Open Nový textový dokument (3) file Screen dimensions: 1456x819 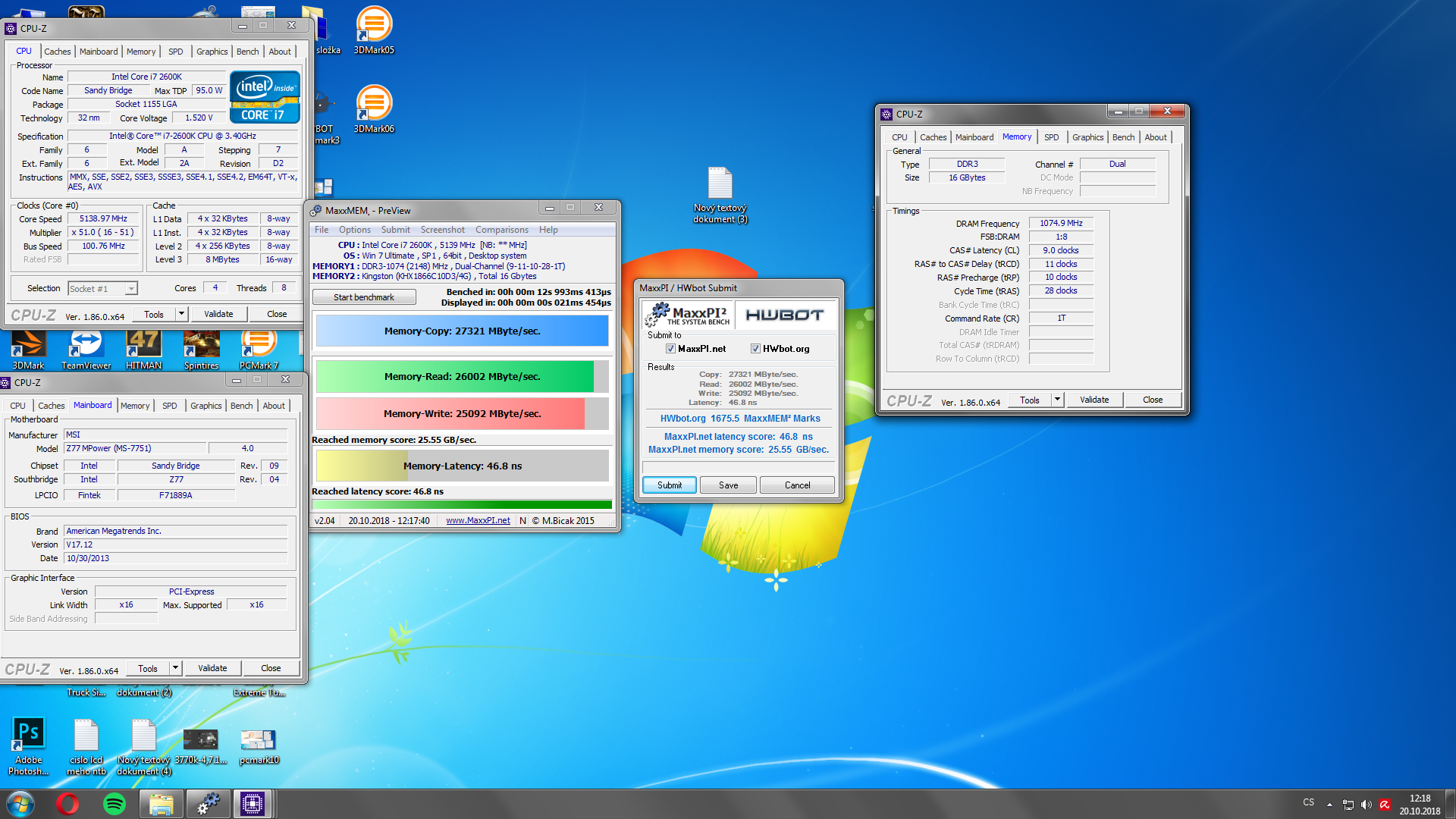pyautogui.click(x=720, y=194)
